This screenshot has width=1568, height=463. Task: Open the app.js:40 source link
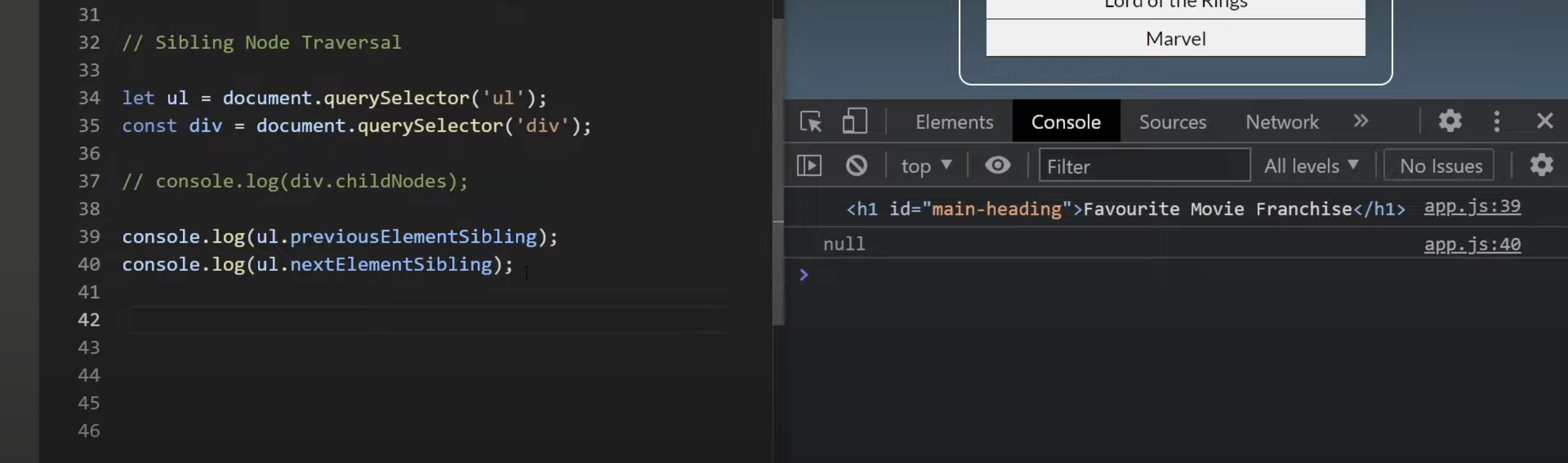point(1472,245)
